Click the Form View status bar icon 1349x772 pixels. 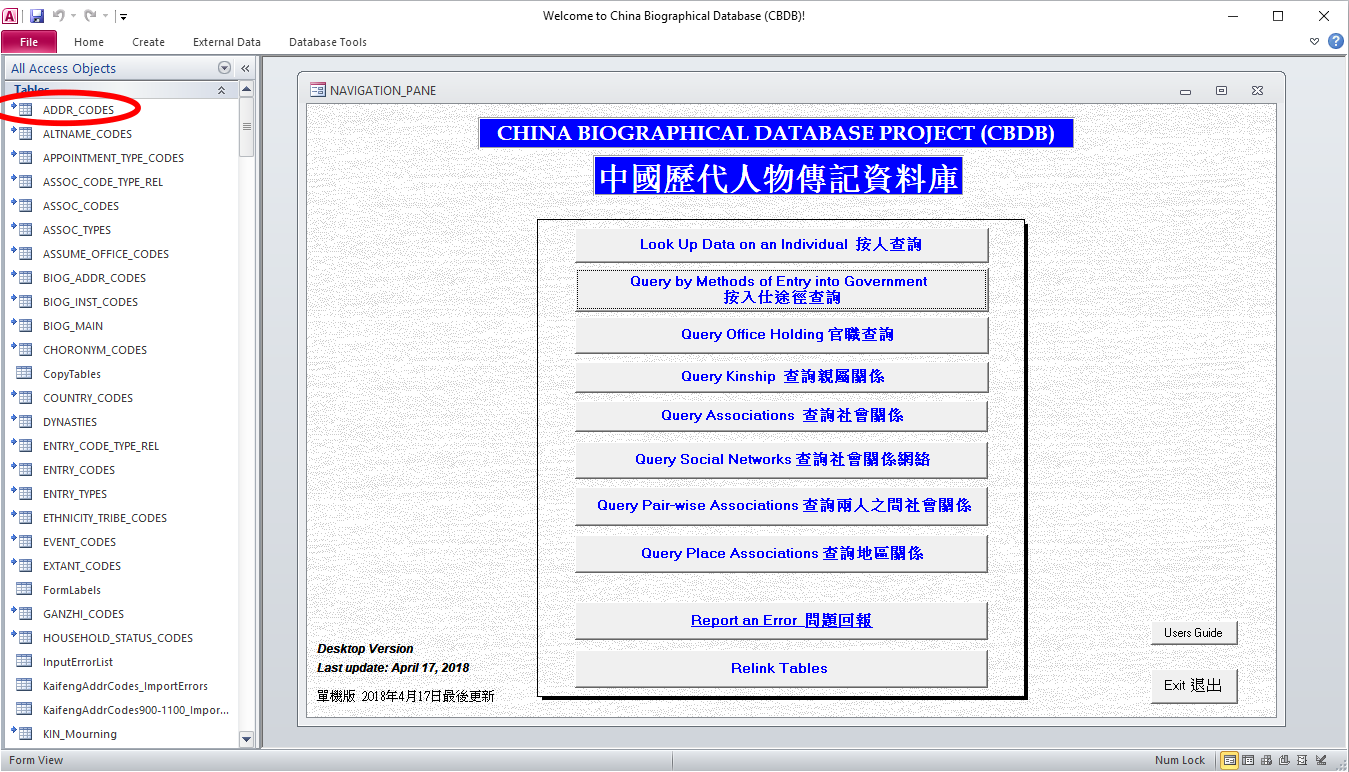[1229, 760]
